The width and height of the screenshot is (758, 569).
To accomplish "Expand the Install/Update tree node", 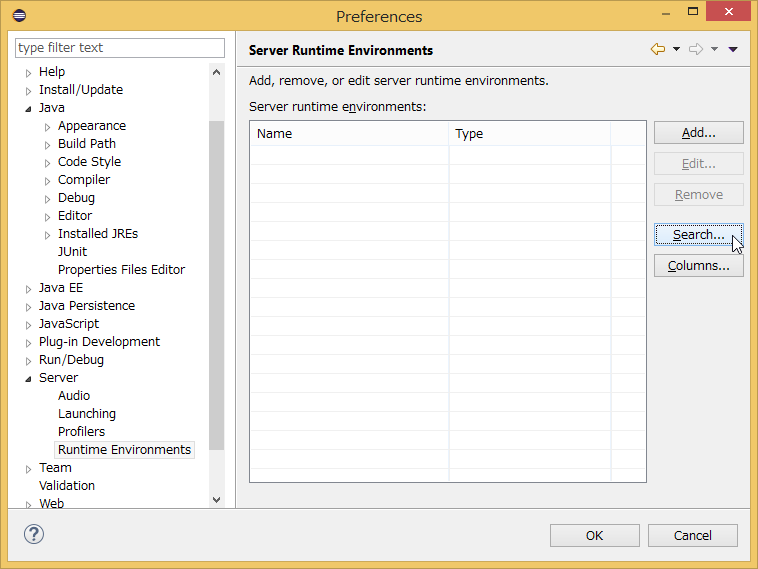I will click(x=29, y=91).
